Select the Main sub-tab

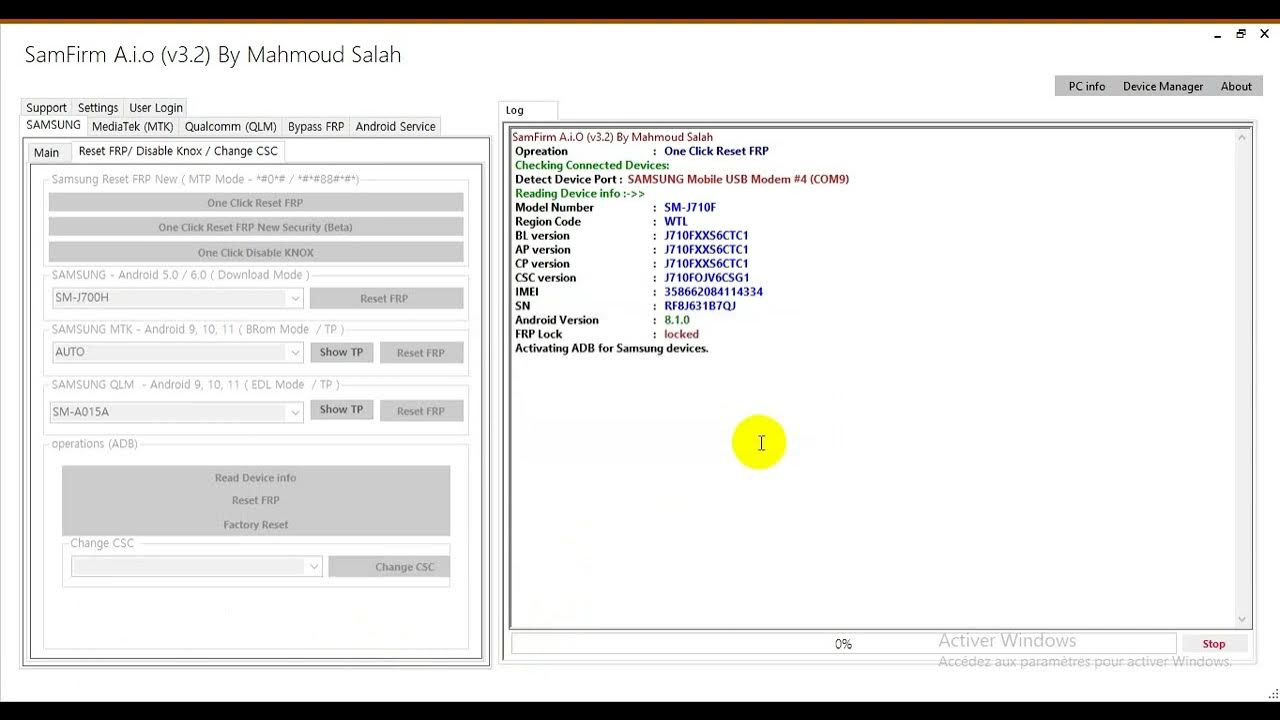coord(47,152)
